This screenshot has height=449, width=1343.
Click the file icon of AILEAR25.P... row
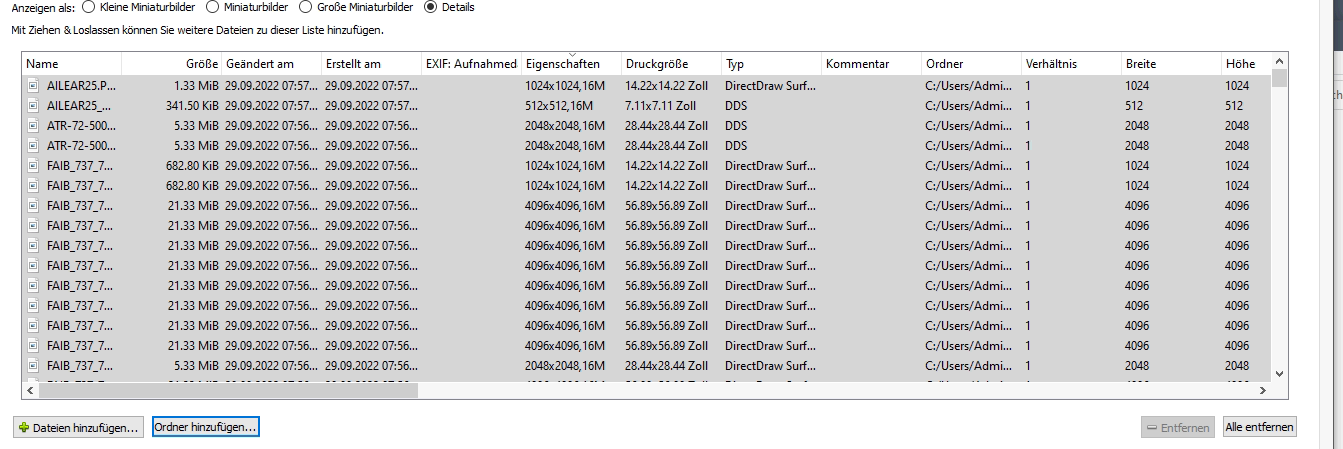click(33, 86)
